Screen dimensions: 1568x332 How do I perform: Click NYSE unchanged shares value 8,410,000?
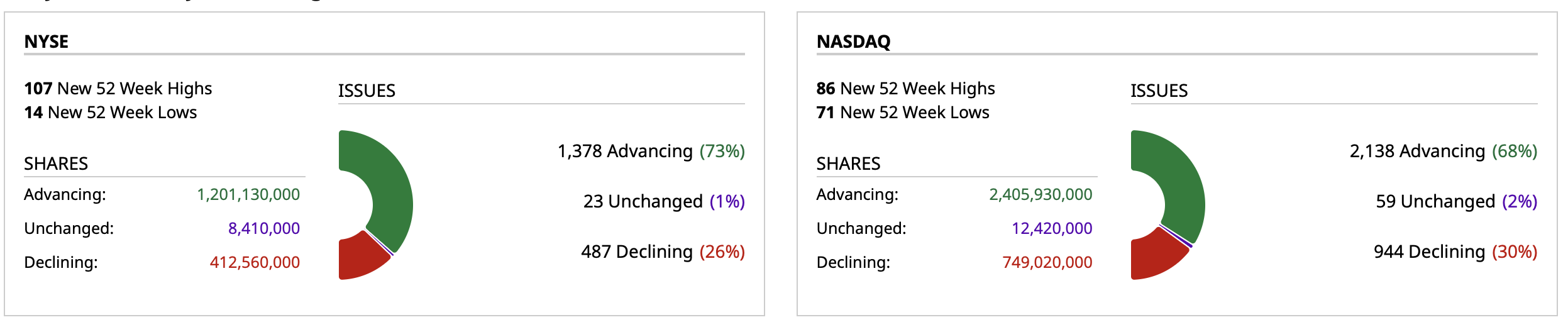[x=264, y=229]
